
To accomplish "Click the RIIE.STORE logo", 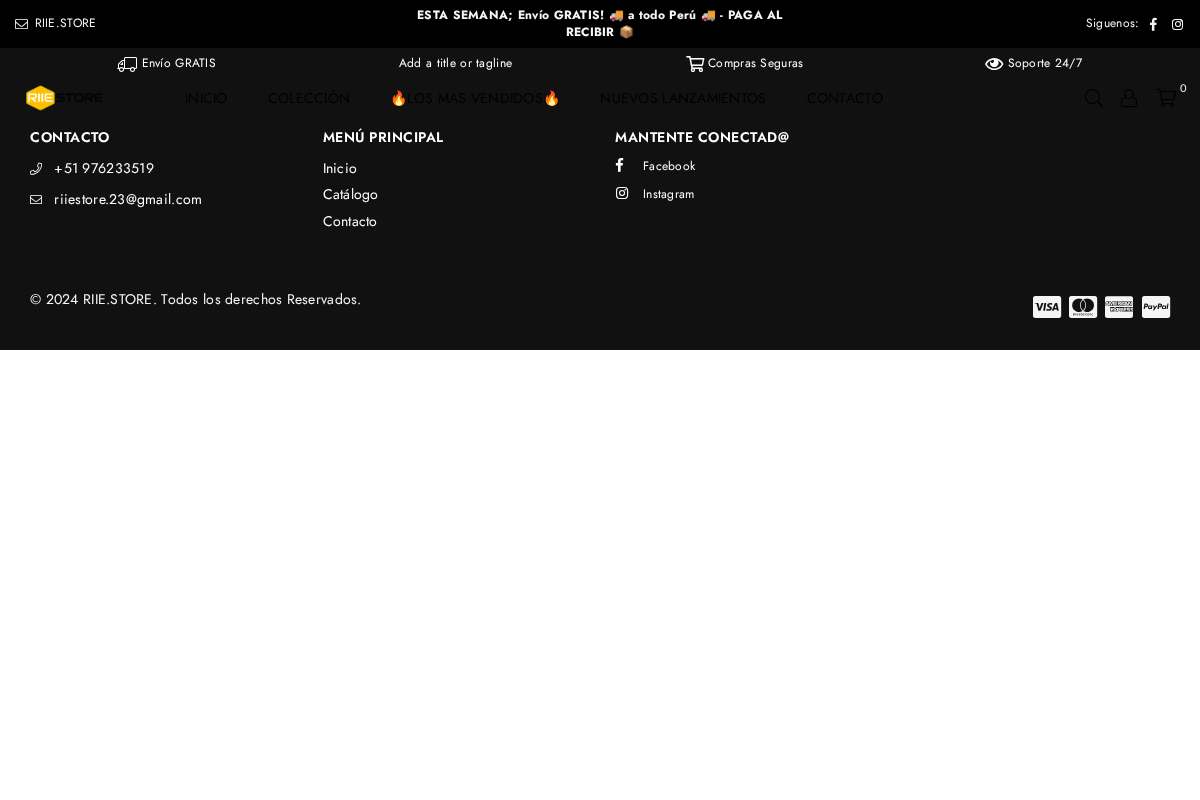I will coord(64,98).
